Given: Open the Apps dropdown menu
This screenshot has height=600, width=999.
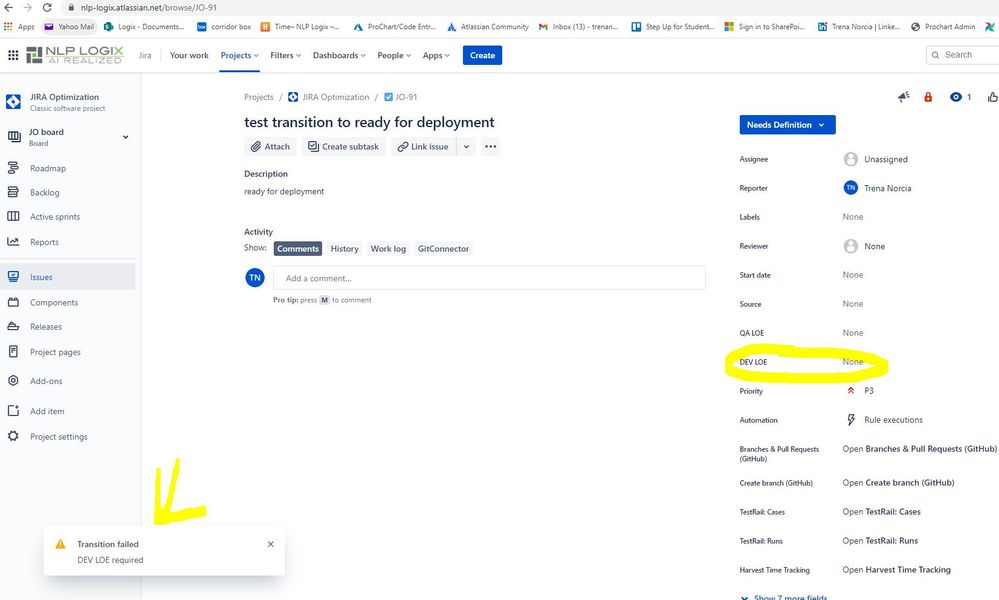Looking at the screenshot, I should pyautogui.click(x=436, y=55).
